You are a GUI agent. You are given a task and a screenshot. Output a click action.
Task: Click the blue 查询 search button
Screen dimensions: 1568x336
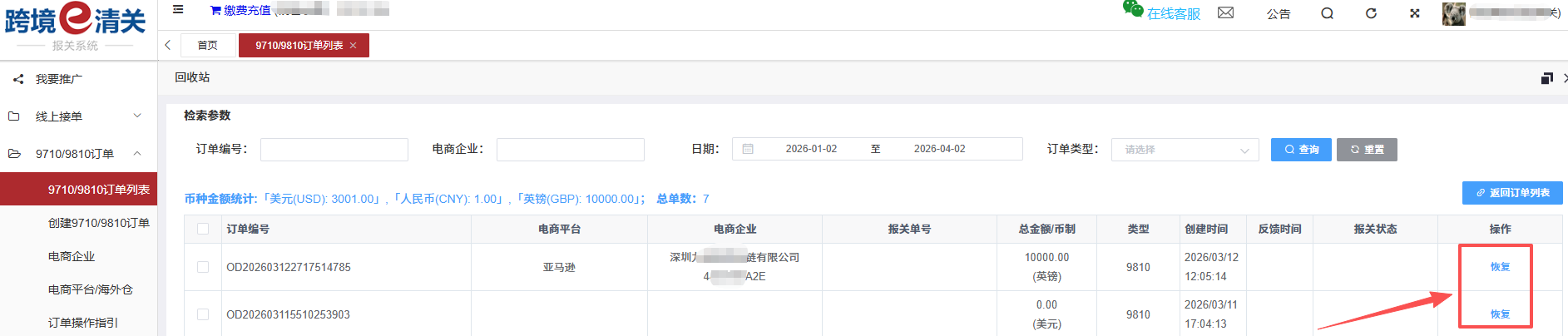click(x=1300, y=150)
